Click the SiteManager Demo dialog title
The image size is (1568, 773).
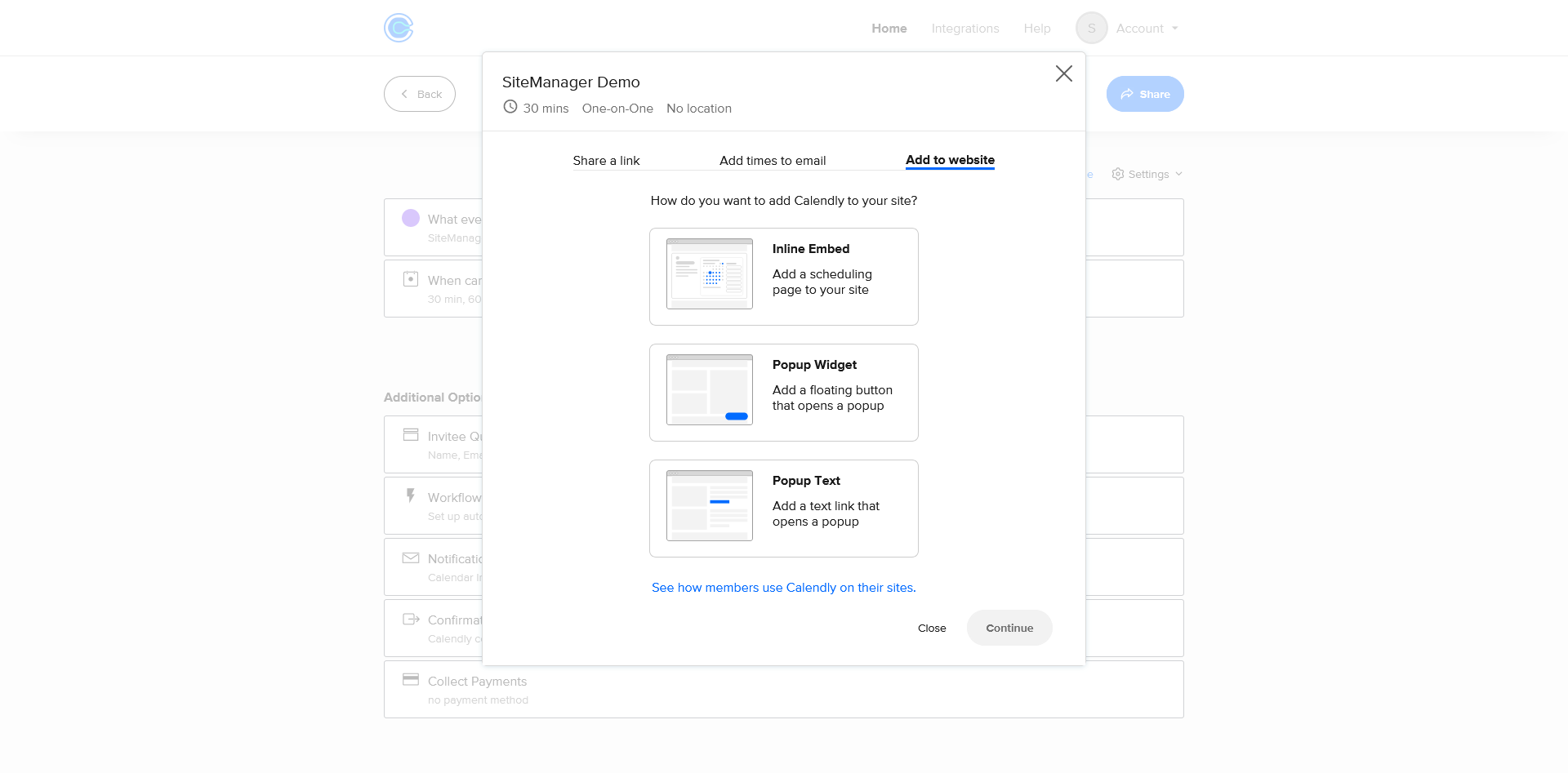click(x=571, y=82)
